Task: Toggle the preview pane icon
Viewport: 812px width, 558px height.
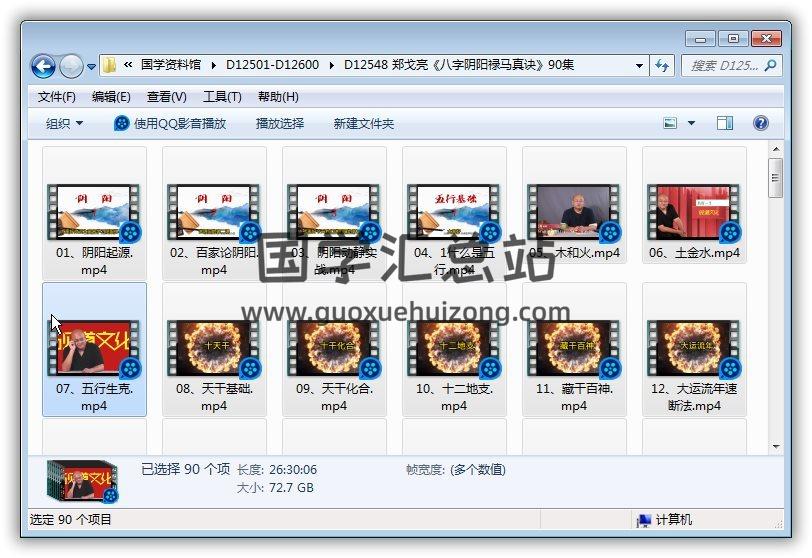Action: pyautogui.click(x=725, y=123)
